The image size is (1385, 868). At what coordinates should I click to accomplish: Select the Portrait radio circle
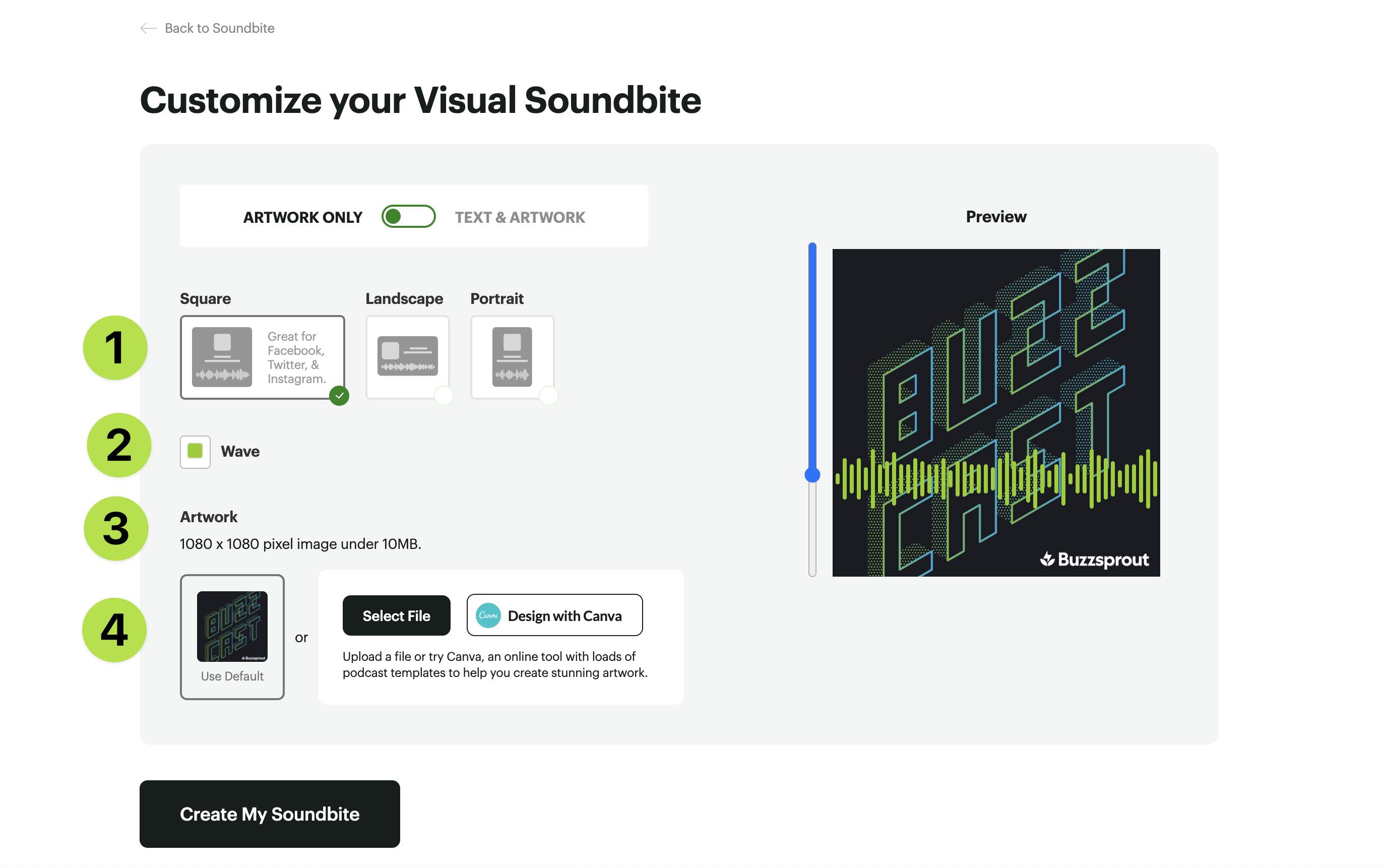coord(549,396)
